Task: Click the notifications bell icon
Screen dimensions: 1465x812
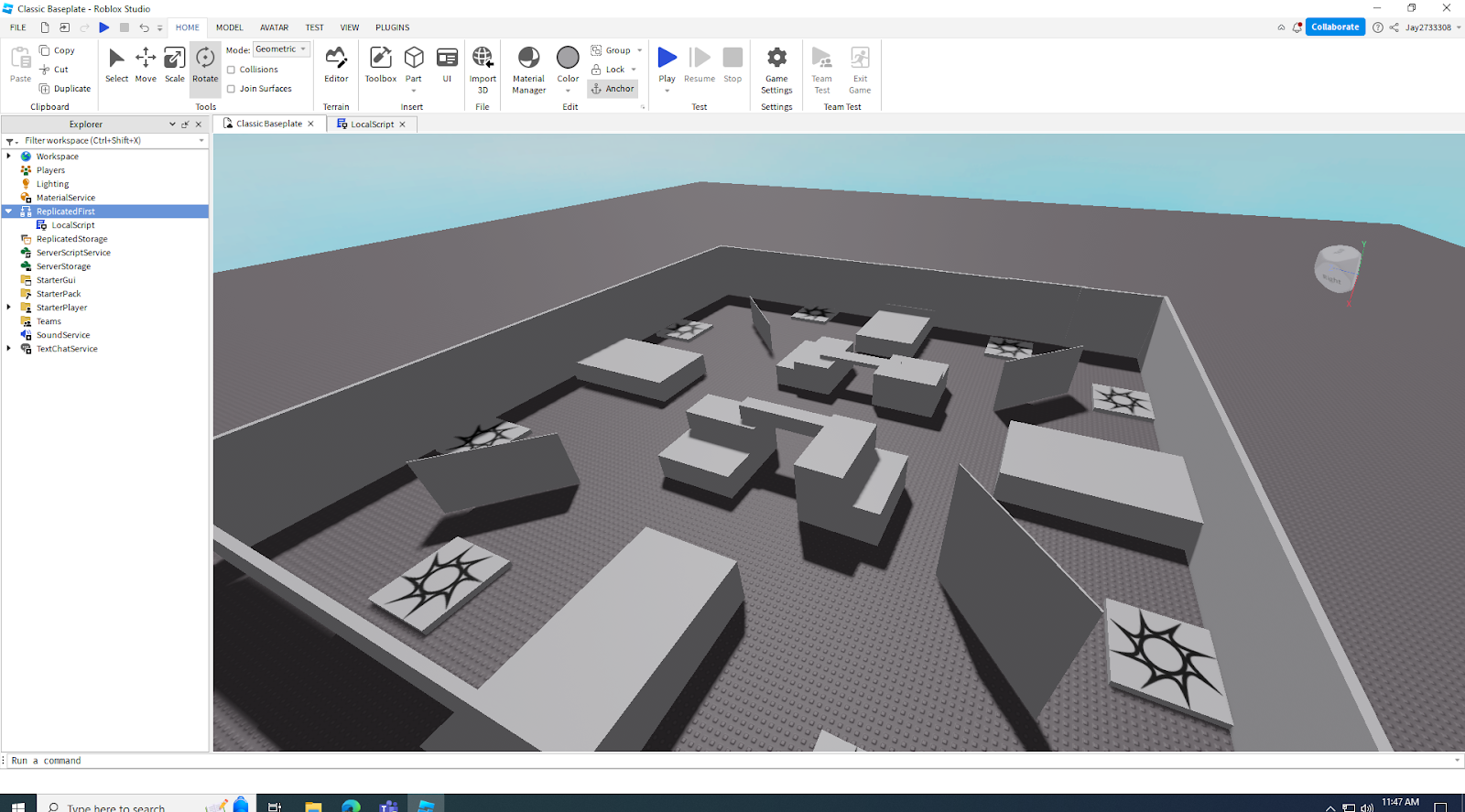Action: (1297, 27)
